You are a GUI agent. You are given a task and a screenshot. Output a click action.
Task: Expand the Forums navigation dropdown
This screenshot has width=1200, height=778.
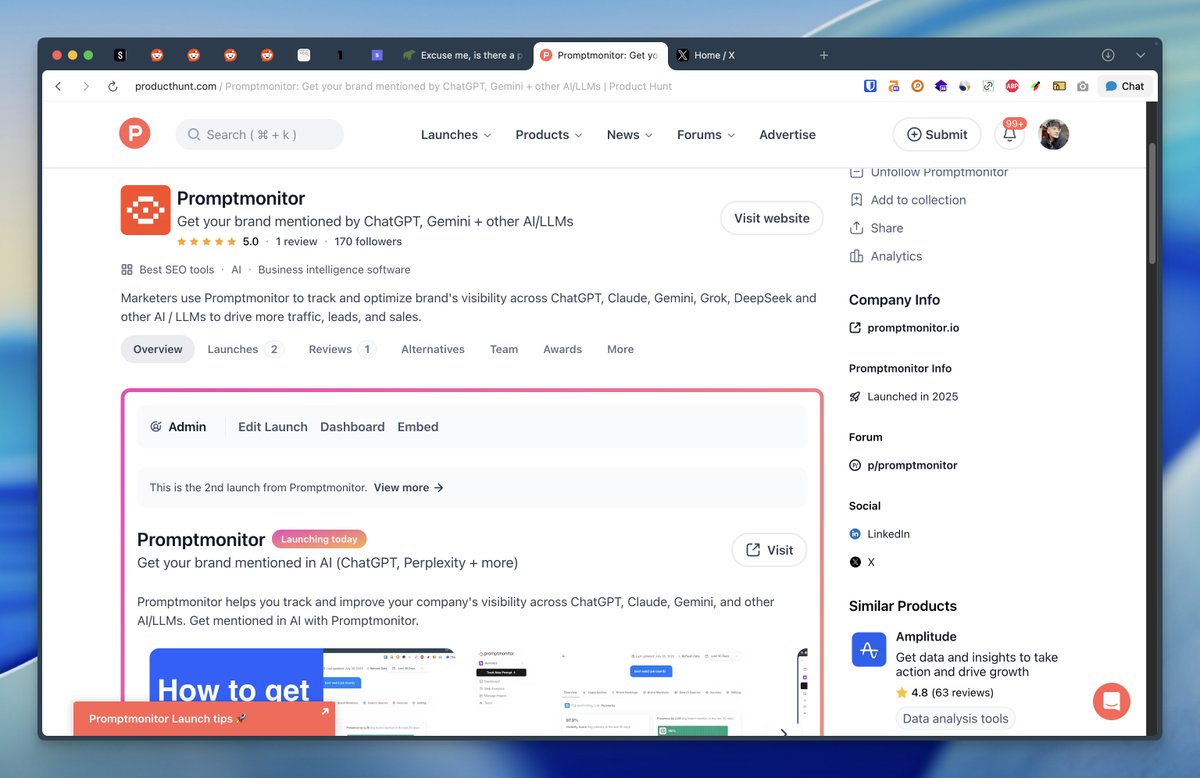[706, 135]
